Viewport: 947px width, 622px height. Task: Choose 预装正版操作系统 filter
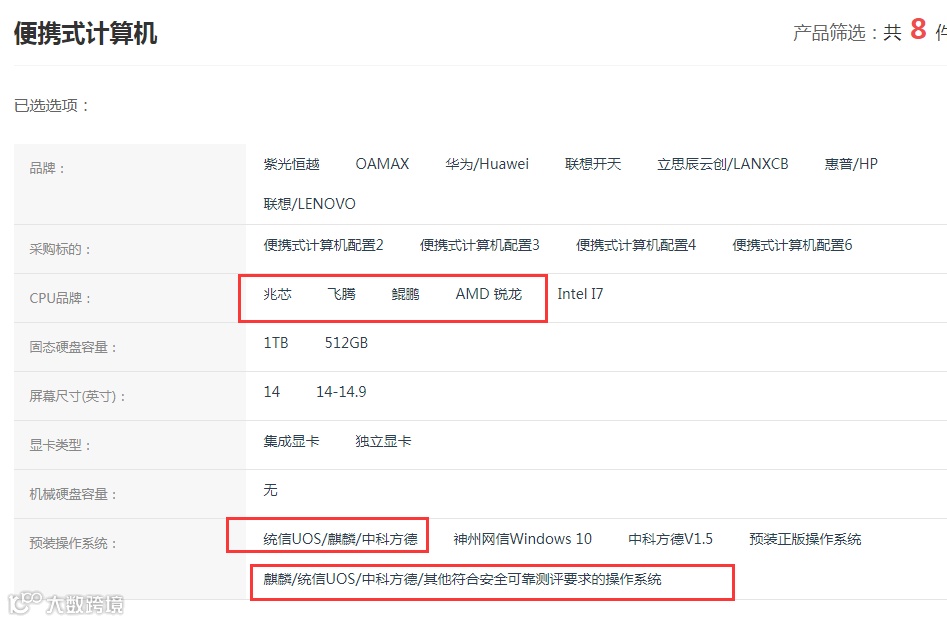coord(805,539)
